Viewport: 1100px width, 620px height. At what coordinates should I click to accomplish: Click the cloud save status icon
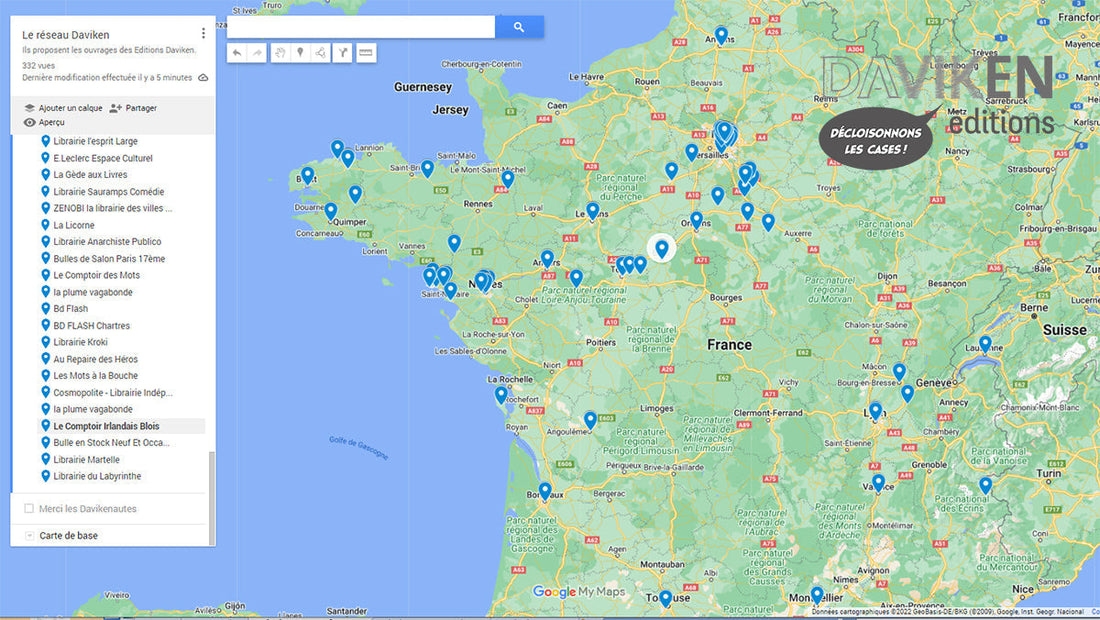(x=203, y=77)
